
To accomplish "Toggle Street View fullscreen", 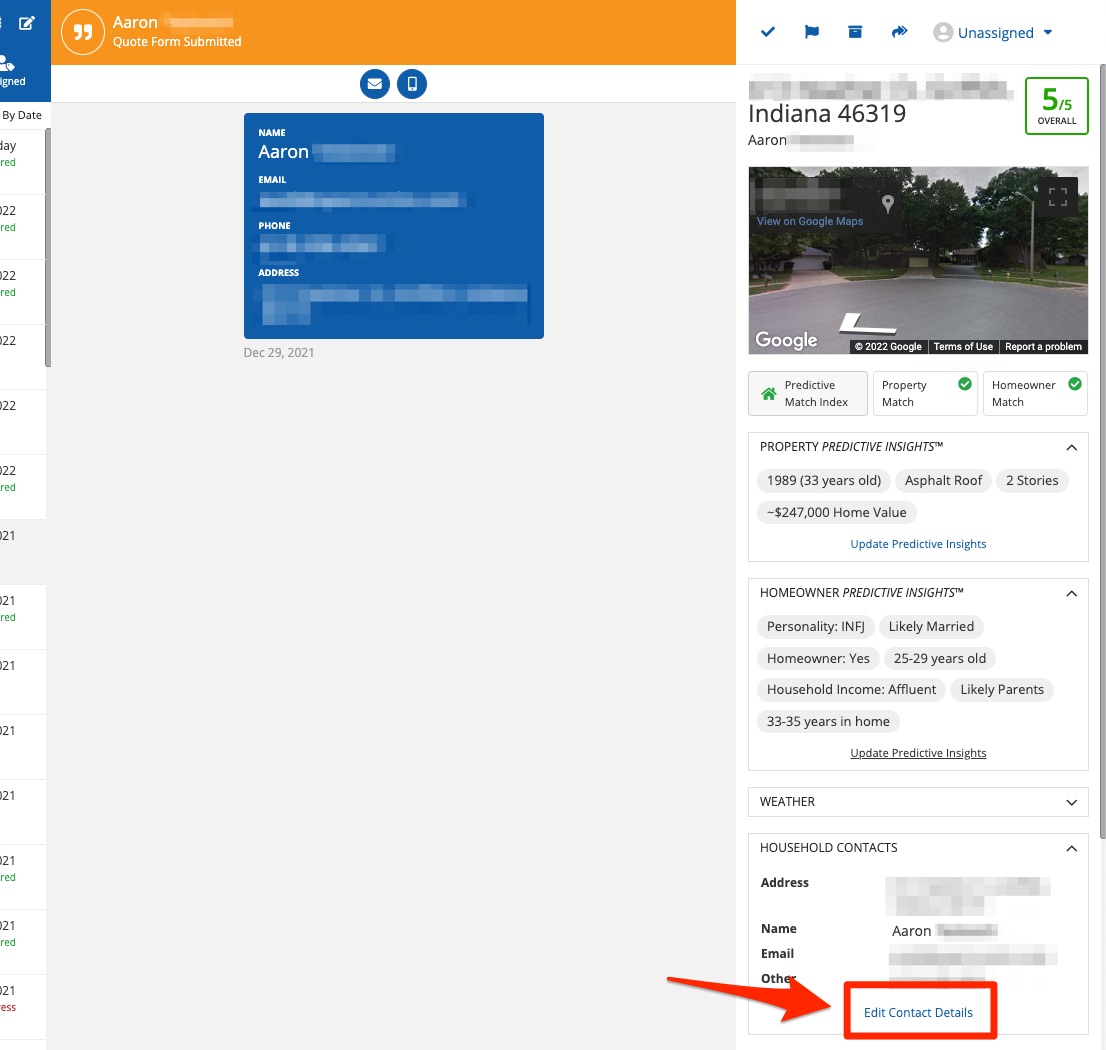I will point(1057,197).
